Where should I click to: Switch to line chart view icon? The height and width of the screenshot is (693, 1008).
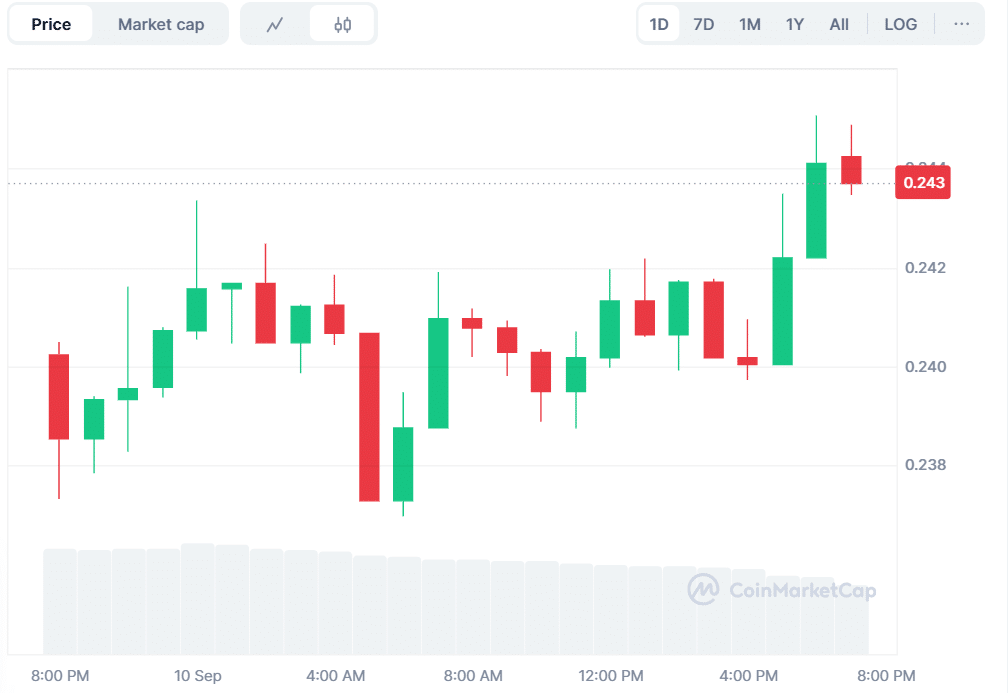275,25
